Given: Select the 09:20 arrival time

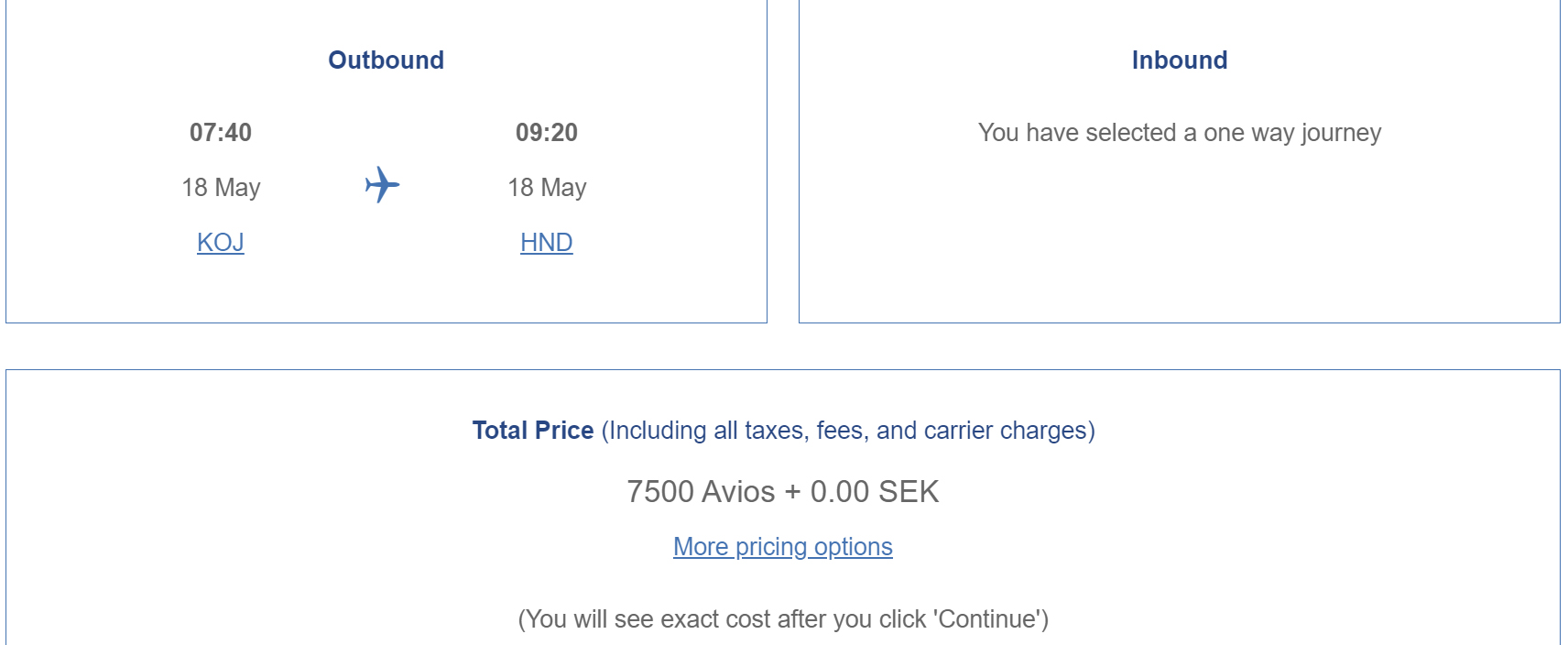Looking at the screenshot, I should coord(547,133).
